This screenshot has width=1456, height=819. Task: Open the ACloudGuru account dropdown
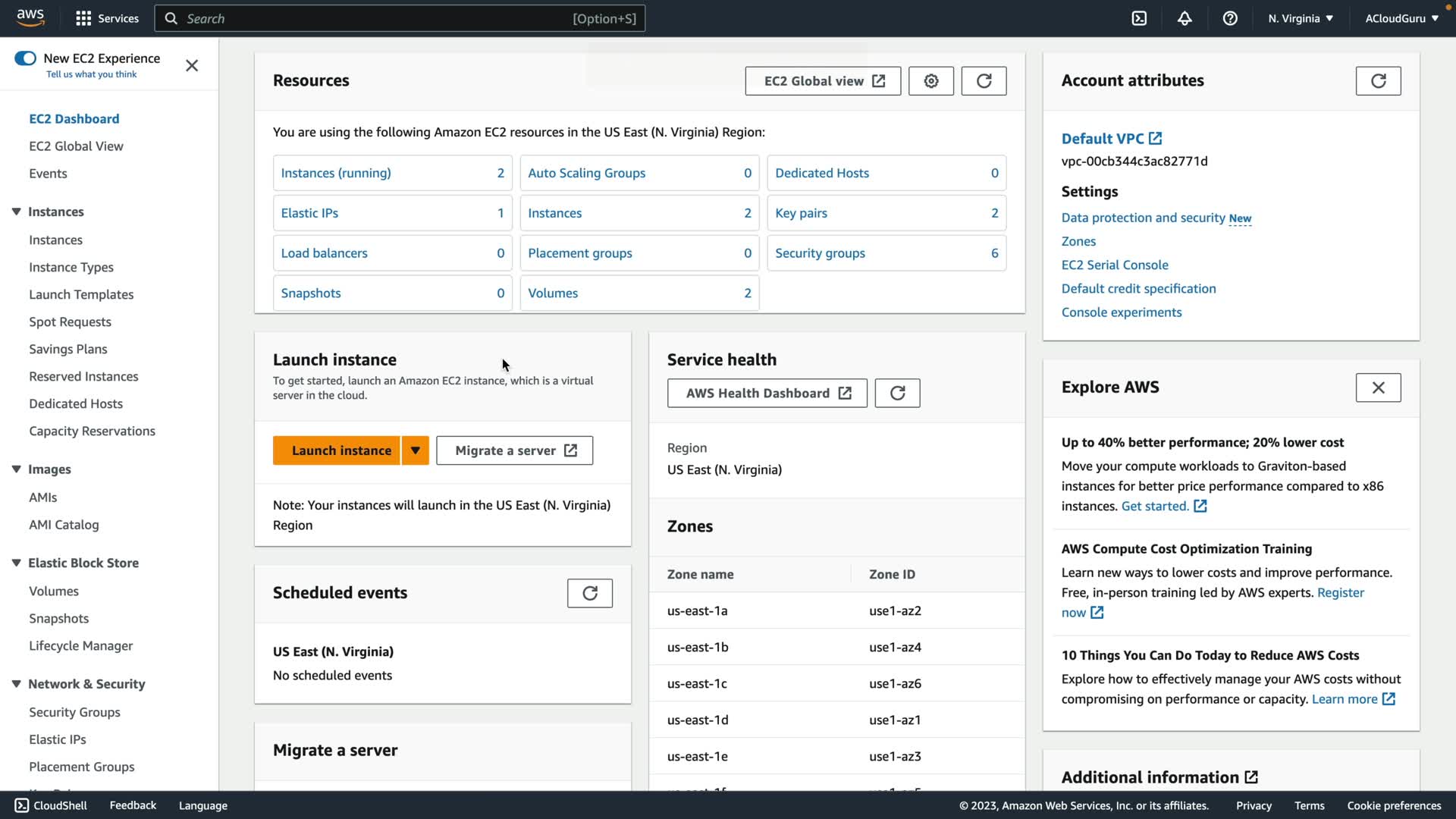(1401, 18)
